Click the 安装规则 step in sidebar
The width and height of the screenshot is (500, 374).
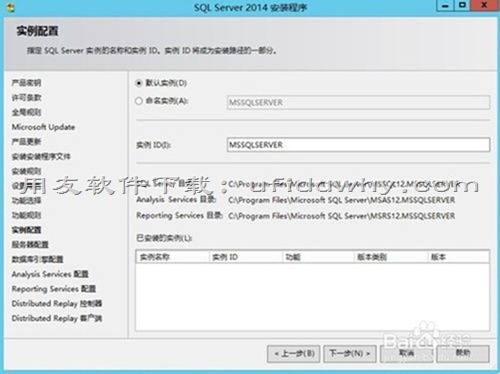26,171
